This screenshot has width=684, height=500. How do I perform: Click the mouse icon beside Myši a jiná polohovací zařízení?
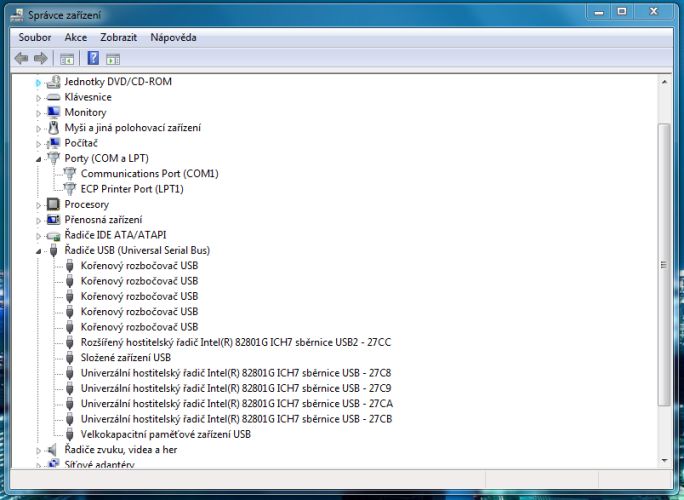pos(53,127)
